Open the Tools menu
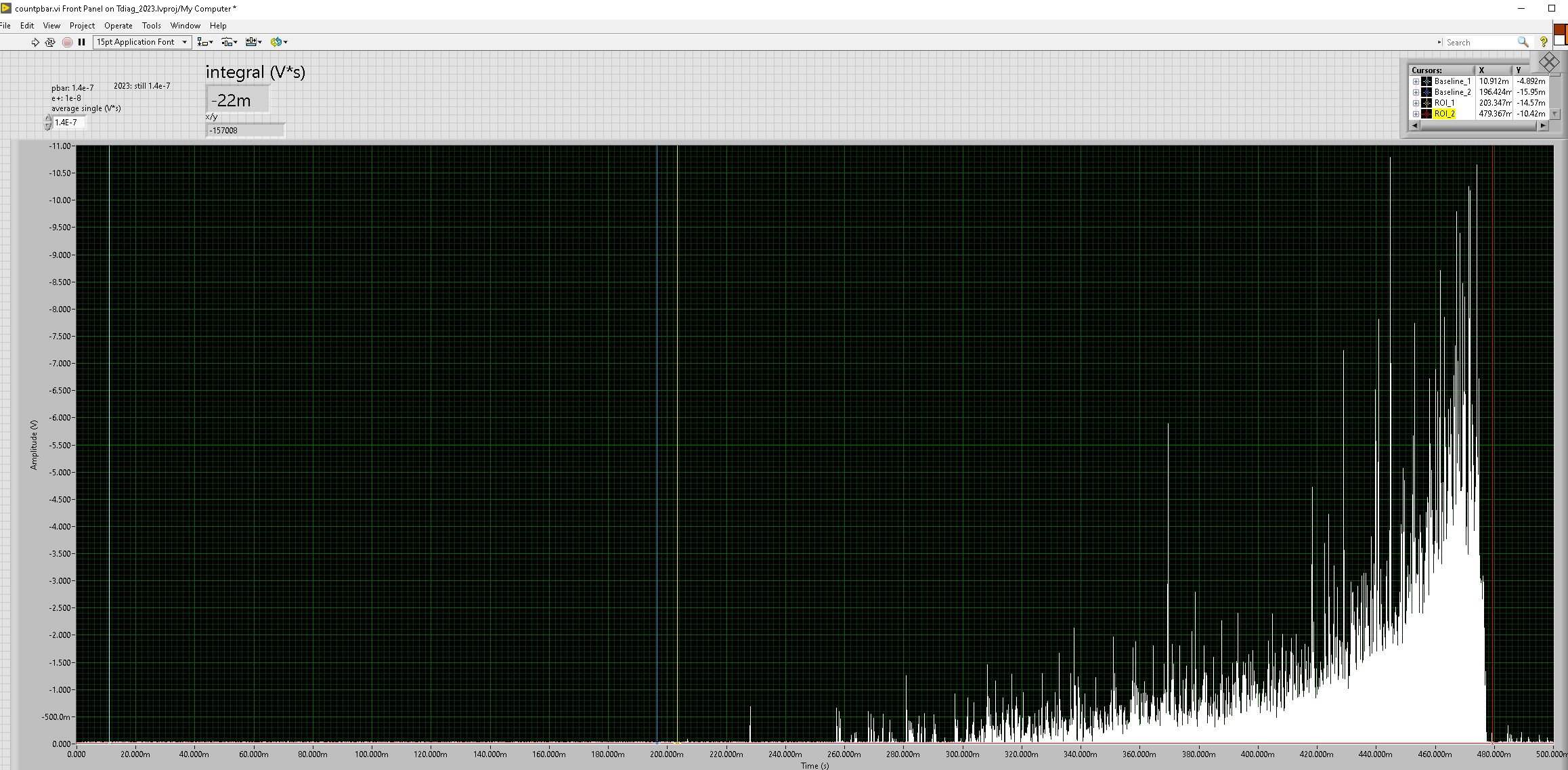Viewport: 1568px width, 770px height. pos(151,26)
